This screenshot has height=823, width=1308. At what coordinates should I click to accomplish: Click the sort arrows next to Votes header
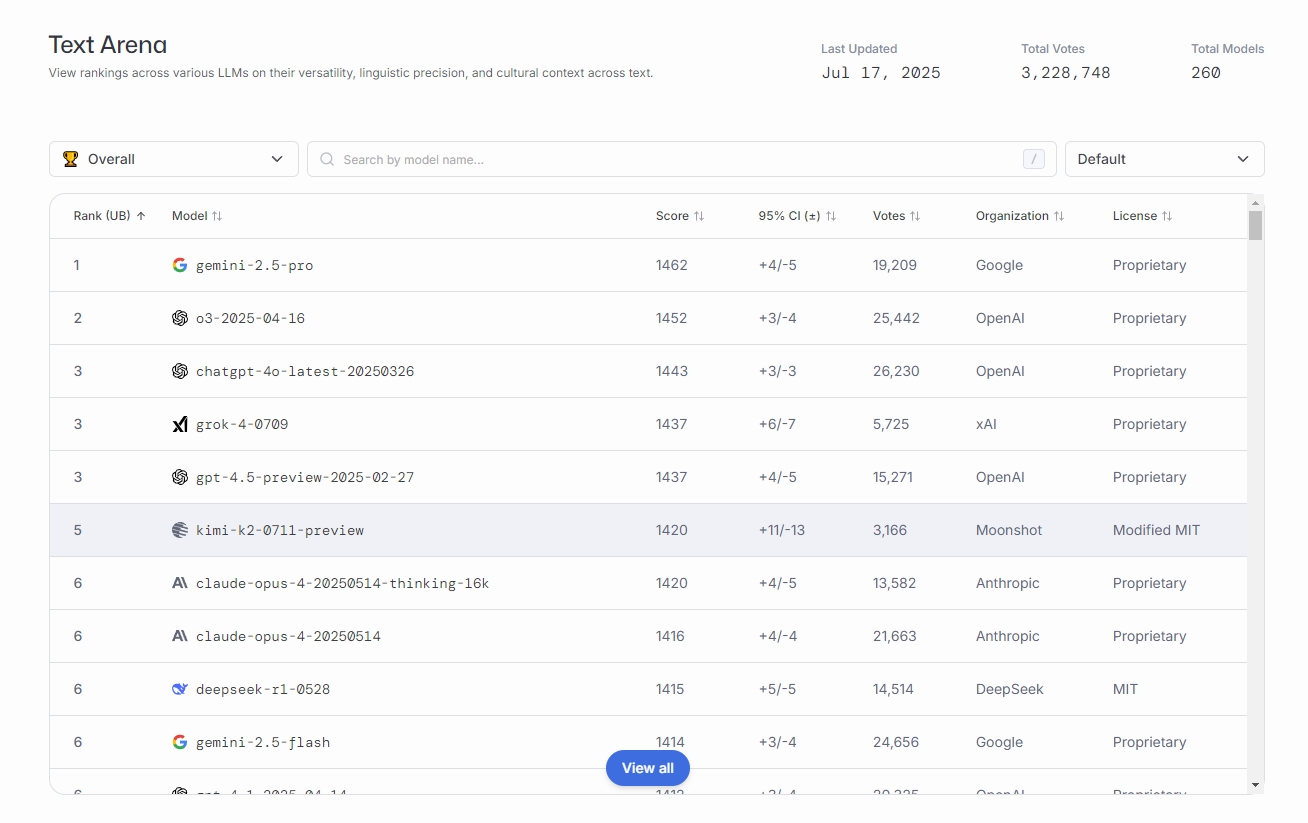click(915, 216)
